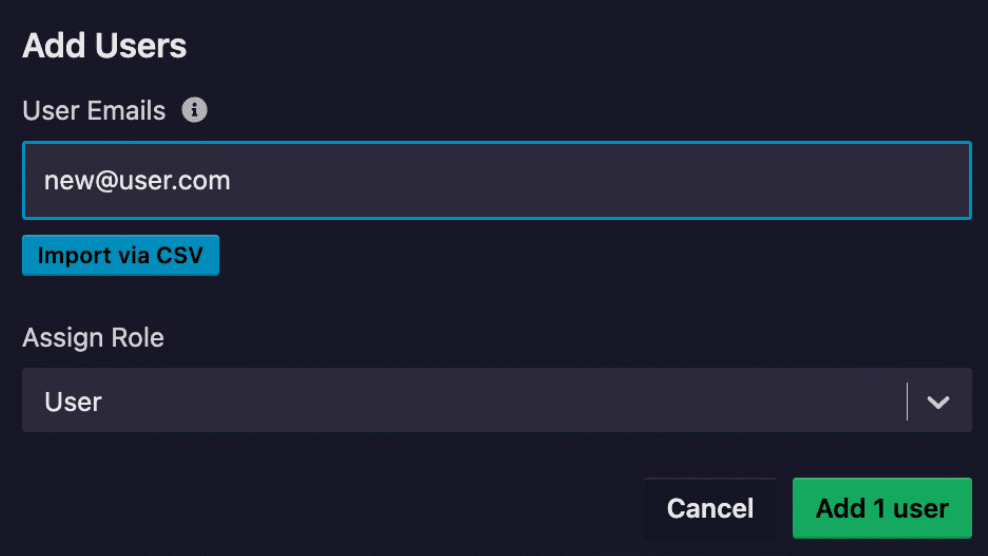Click the User Emails field label

(x=94, y=110)
